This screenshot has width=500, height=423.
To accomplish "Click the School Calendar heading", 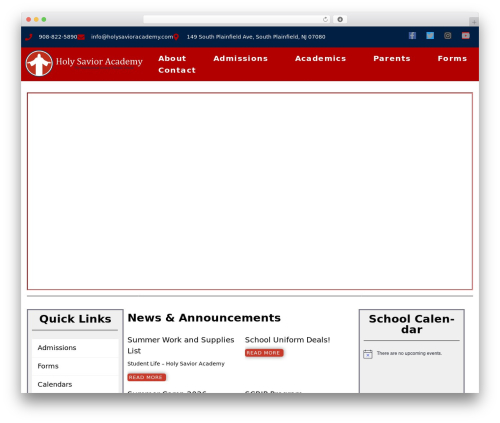I will point(412,324).
